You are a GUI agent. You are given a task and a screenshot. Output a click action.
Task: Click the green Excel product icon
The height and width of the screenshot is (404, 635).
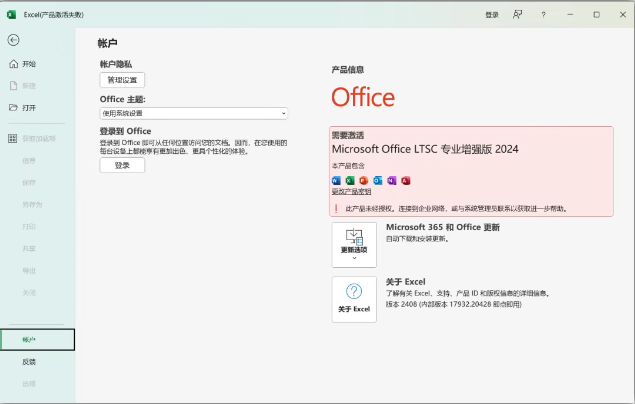[350, 180]
